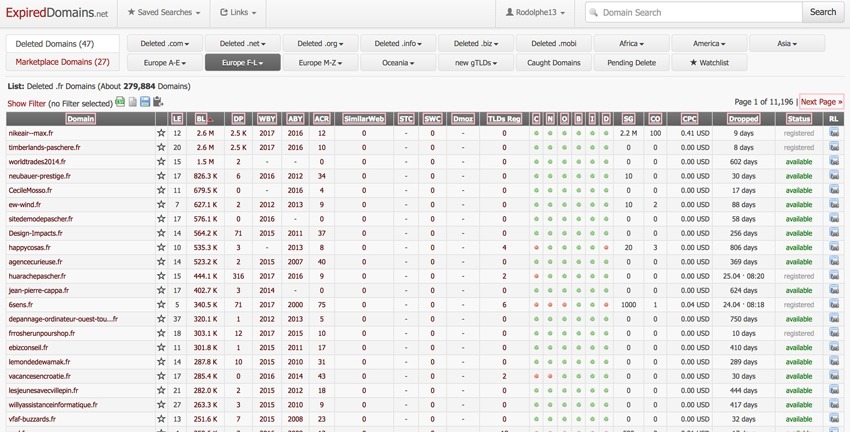The height and width of the screenshot is (432, 850).
Task: Star nikeair--max.fr to watchlist
Action: pyautogui.click(x=161, y=133)
